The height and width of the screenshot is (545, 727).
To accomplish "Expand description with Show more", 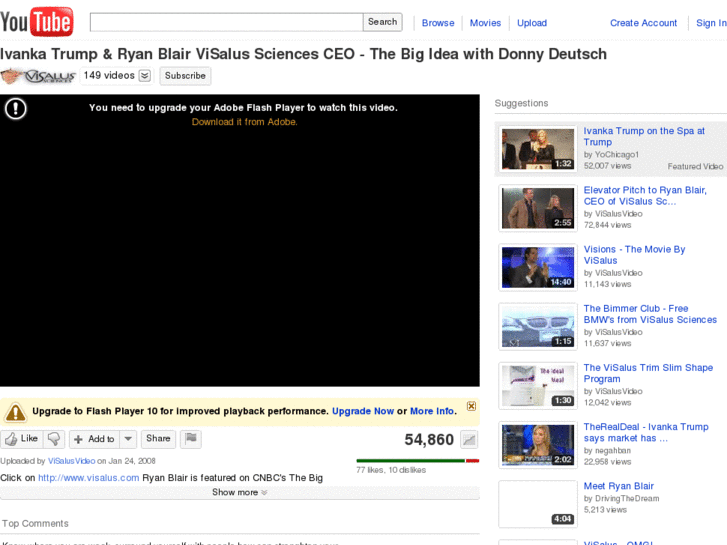I will 240,492.
